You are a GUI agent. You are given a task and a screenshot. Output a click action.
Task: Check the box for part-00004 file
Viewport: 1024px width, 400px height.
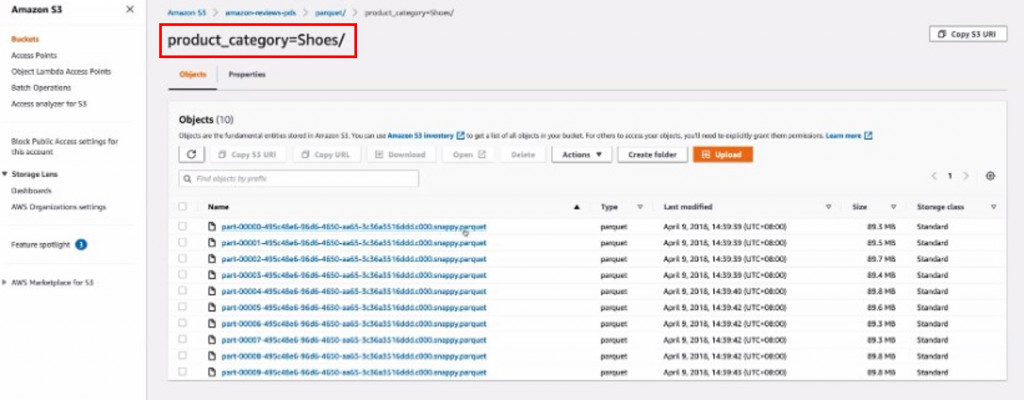click(x=183, y=291)
